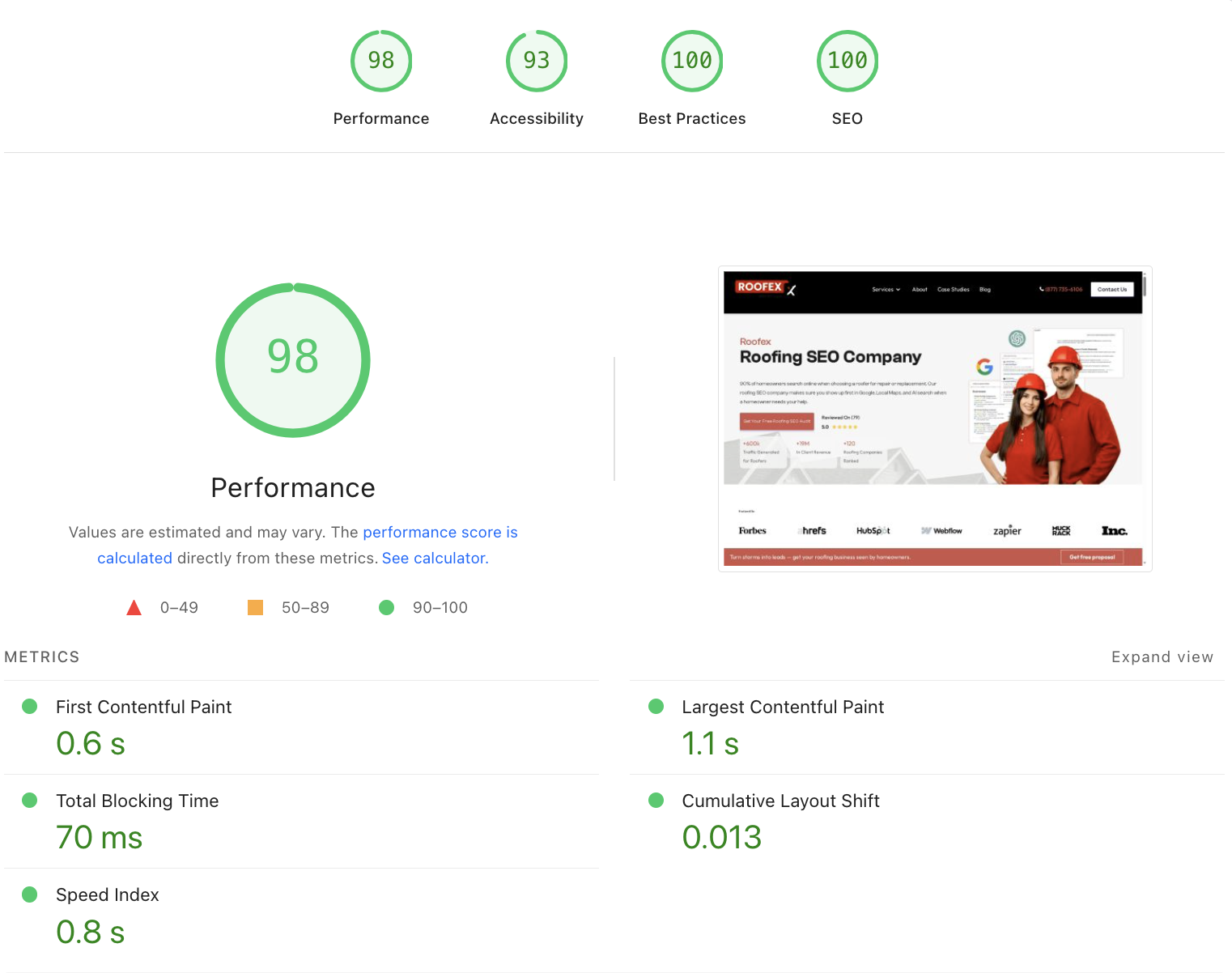Click the large 98 performance gauge
This screenshot has height=973, width=1232.
coord(293,360)
